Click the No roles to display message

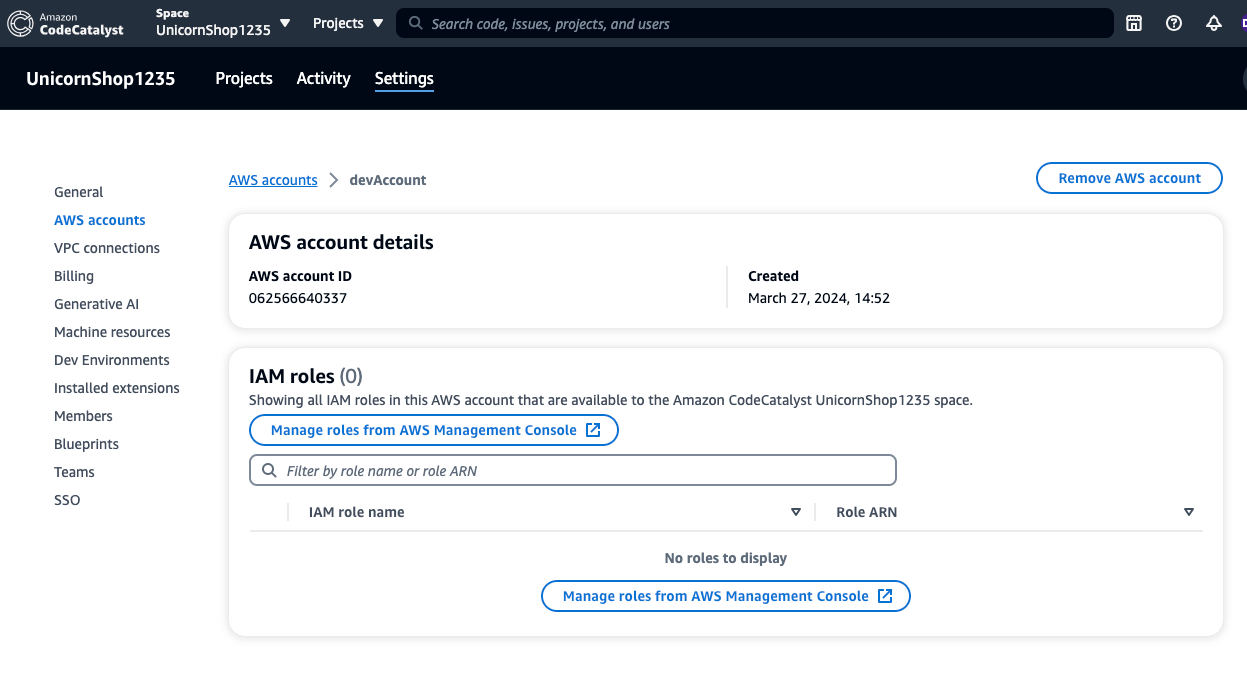click(726, 558)
